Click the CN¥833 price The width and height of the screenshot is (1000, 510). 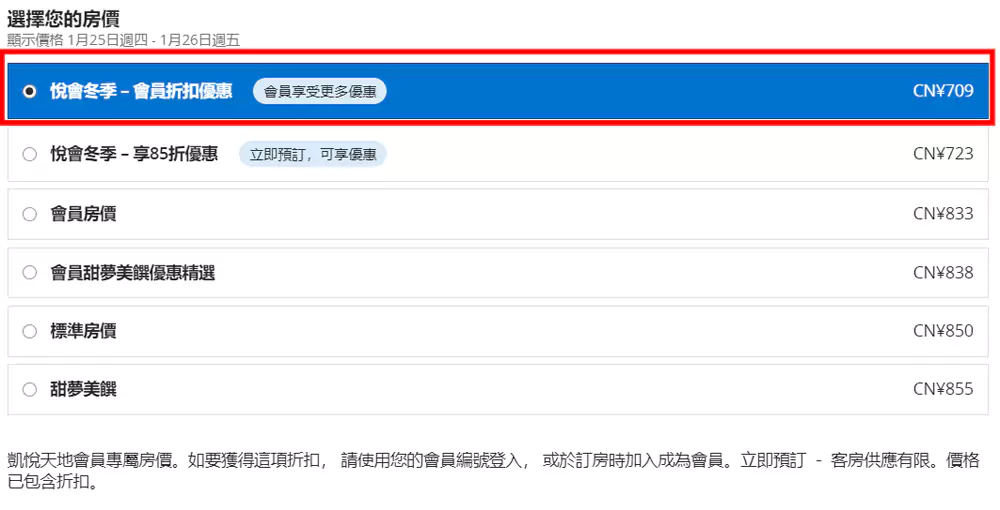click(943, 214)
